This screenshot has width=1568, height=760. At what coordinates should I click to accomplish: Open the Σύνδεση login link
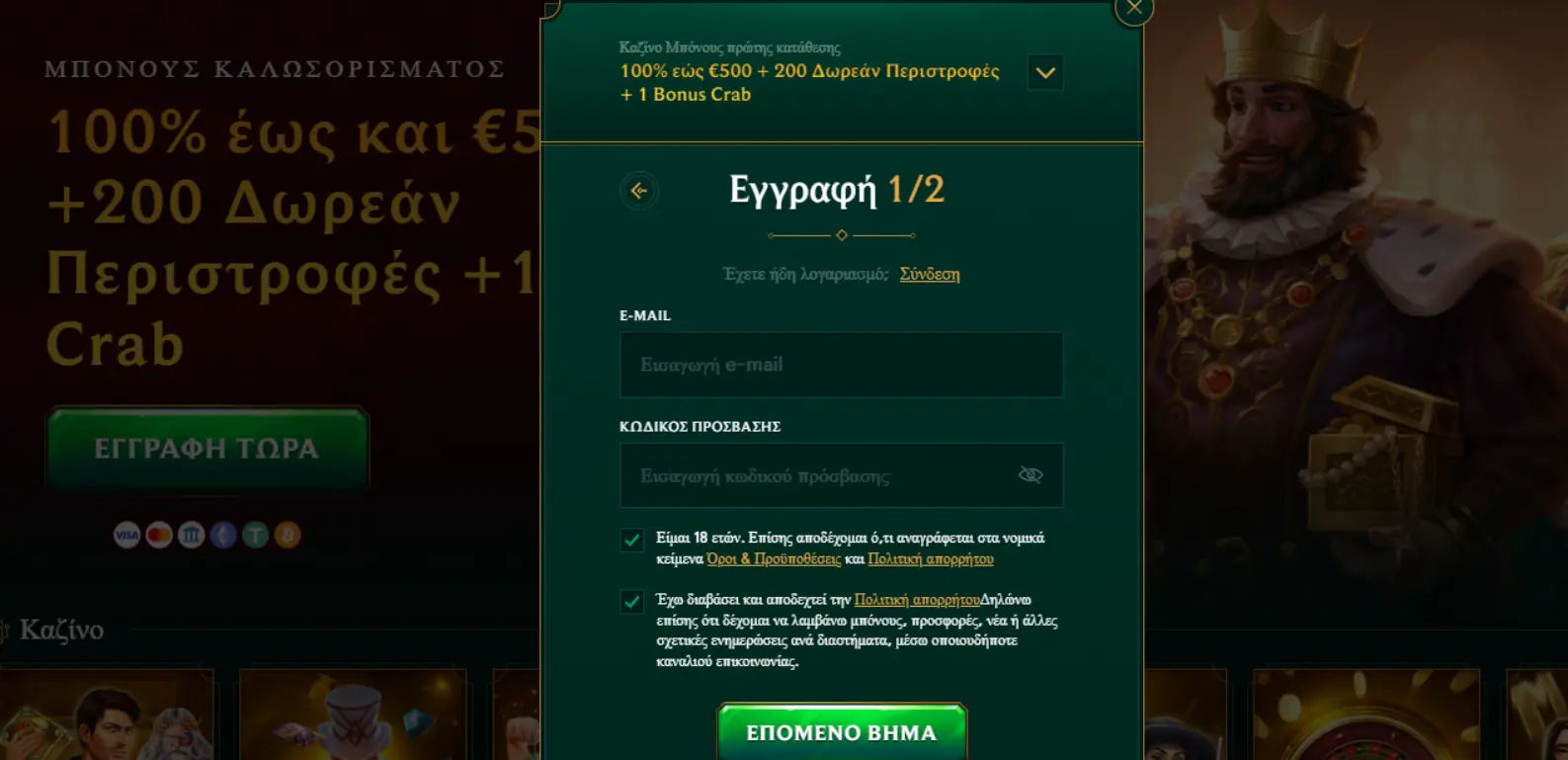pyautogui.click(x=930, y=274)
